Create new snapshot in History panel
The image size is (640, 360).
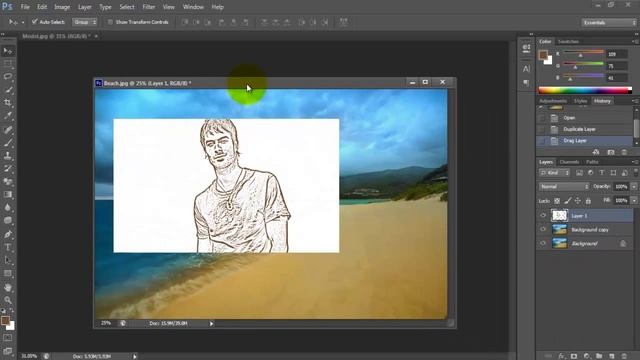611,152
